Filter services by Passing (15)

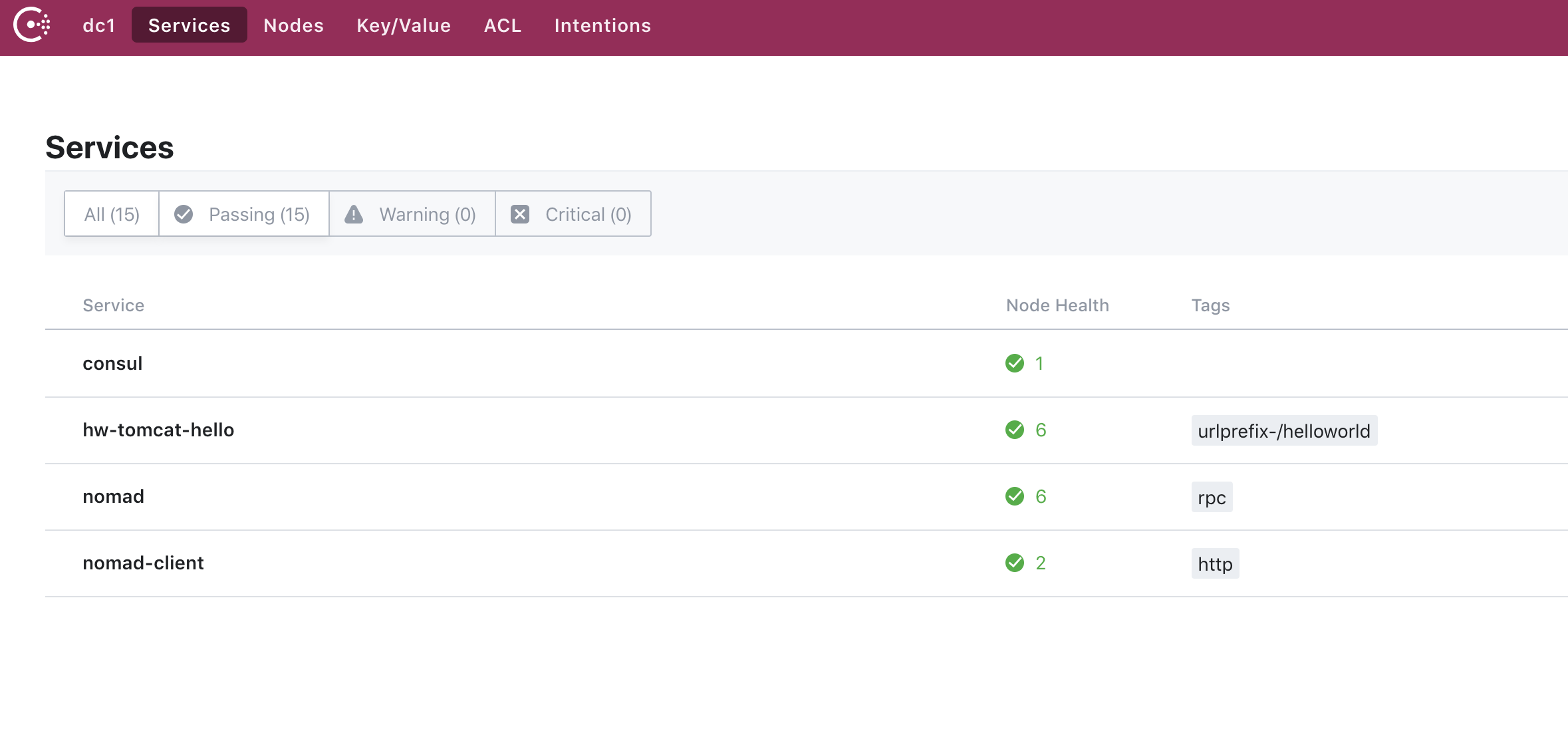point(244,214)
